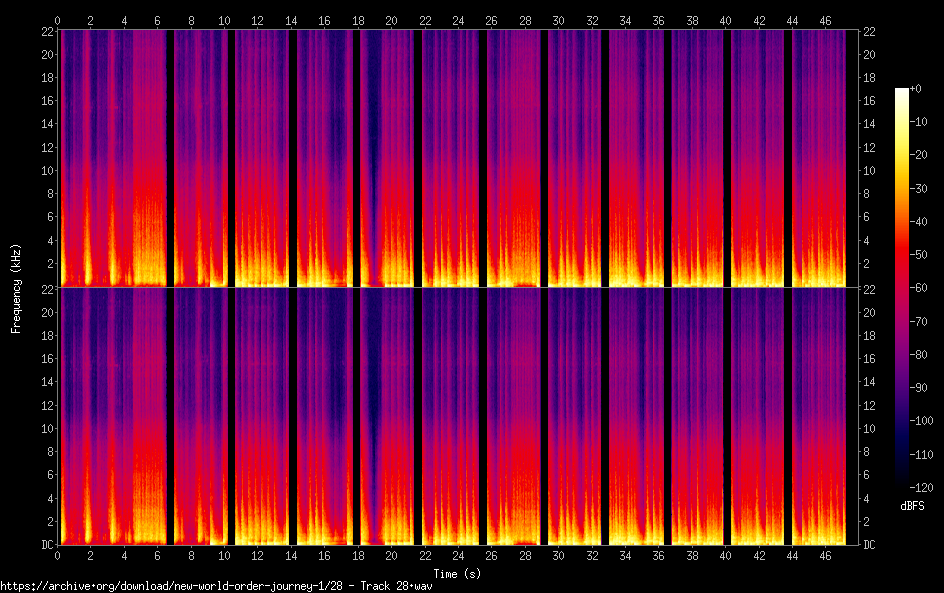
Task: Click the DC label at bottom right
Action: tap(870, 545)
